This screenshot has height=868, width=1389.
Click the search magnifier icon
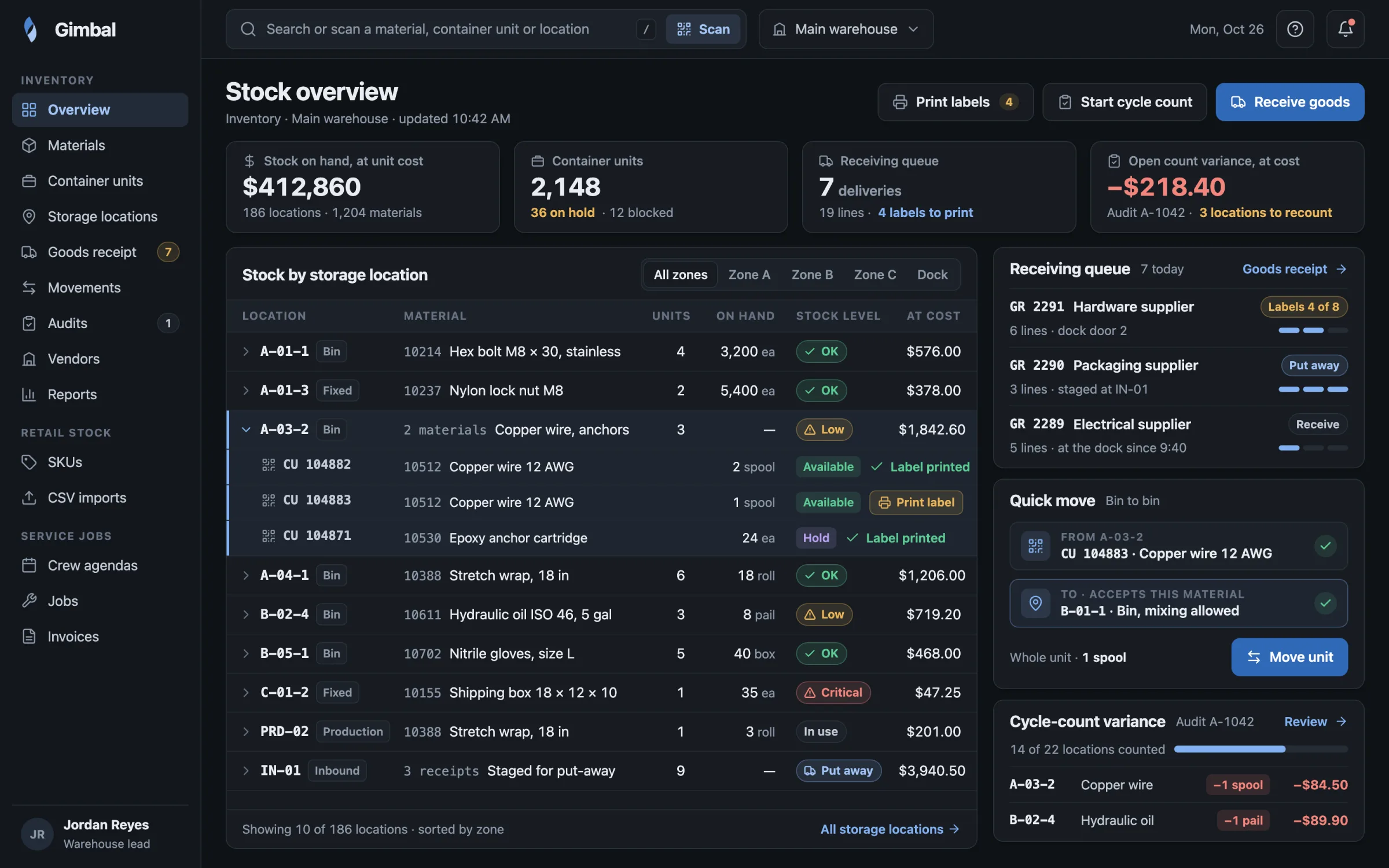coord(248,29)
